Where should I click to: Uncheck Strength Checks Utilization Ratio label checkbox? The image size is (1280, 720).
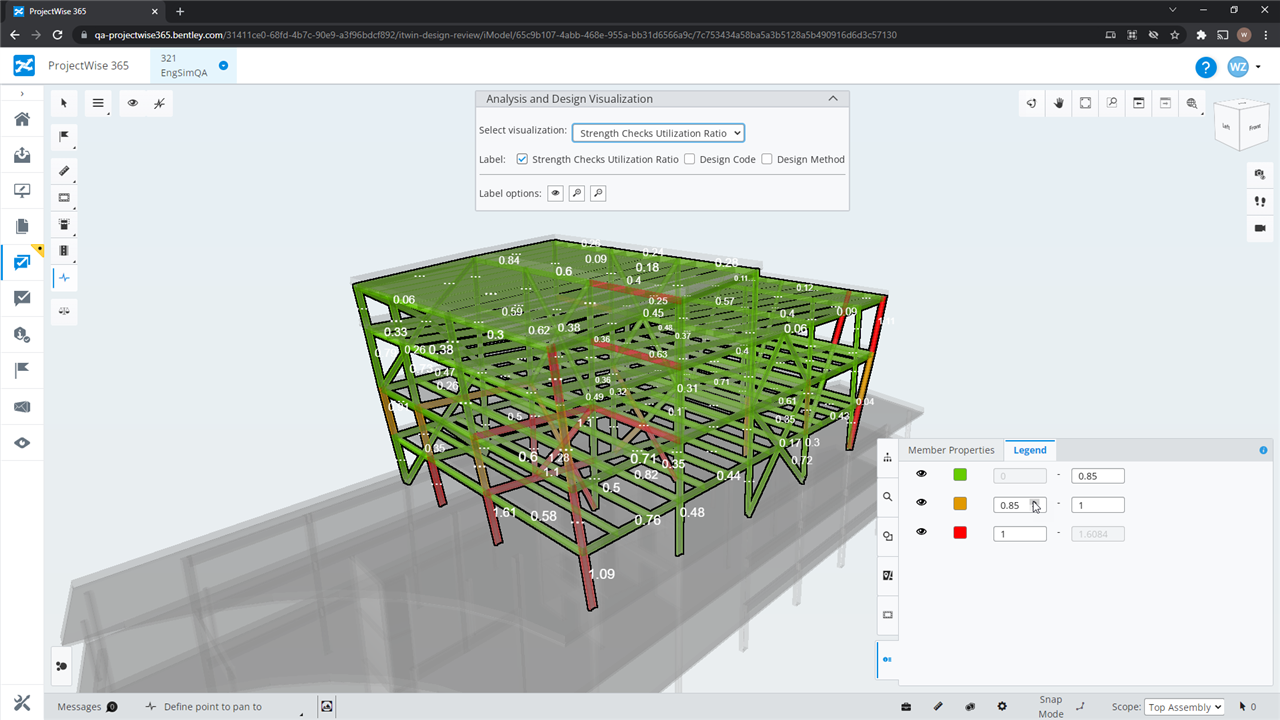pos(522,159)
